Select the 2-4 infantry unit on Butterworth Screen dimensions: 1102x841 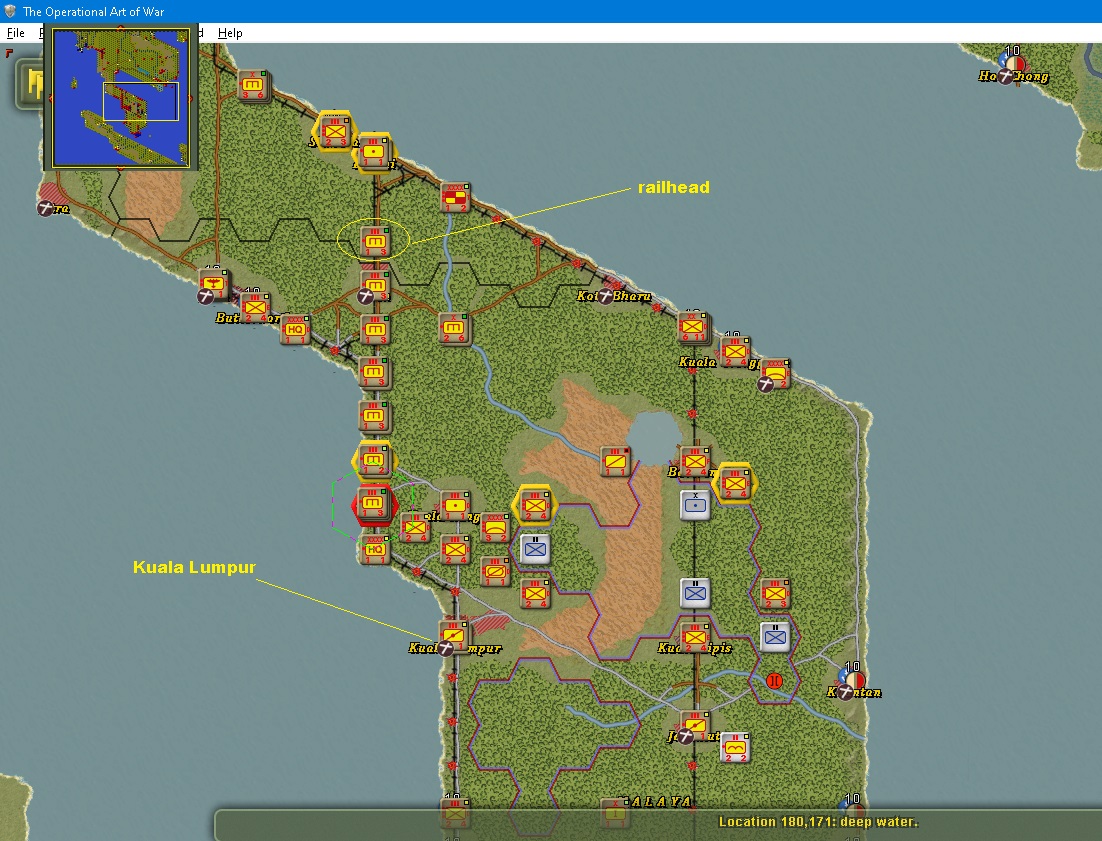[255, 307]
